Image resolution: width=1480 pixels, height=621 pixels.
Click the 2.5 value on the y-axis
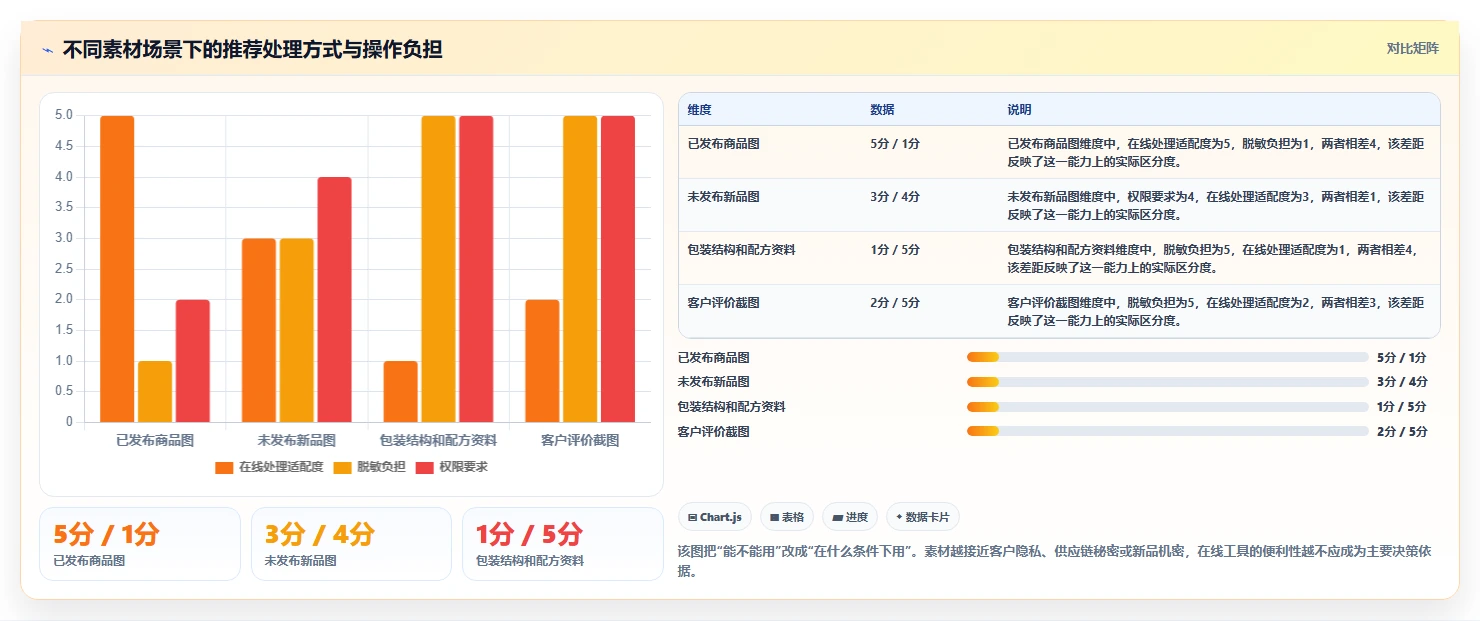pyautogui.click(x=64, y=269)
